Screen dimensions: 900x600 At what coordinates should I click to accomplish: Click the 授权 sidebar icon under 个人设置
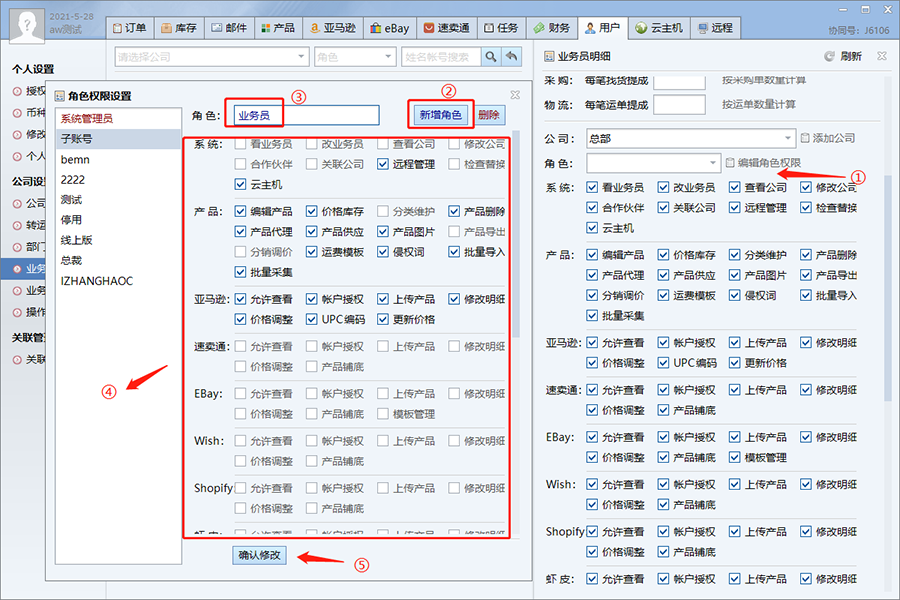coord(17,91)
